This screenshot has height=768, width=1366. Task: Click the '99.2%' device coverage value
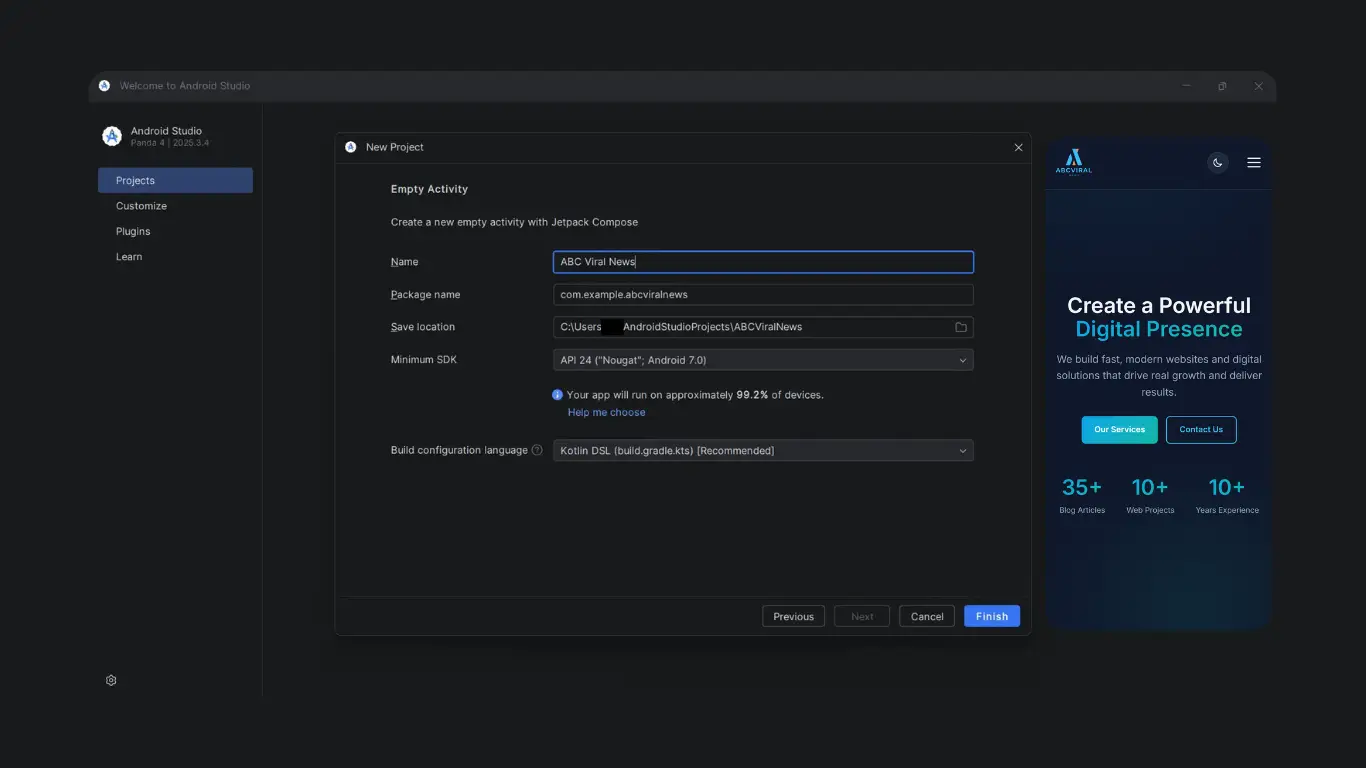pos(752,395)
